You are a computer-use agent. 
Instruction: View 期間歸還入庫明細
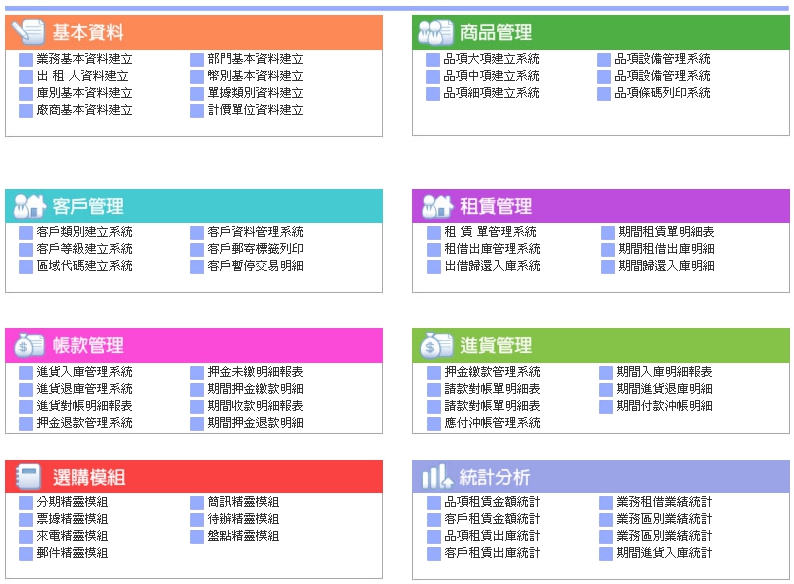pos(666,266)
